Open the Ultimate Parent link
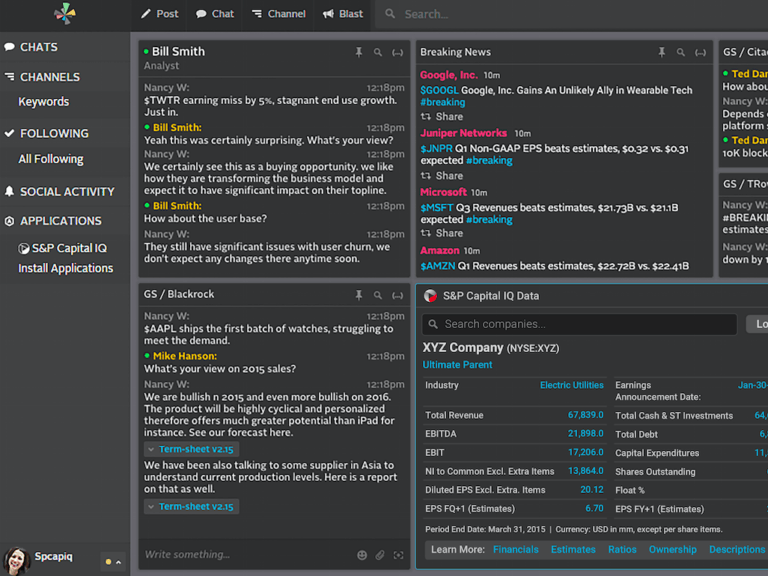Image resolution: width=768 pixels, height=576 pixels. [457, 365]
